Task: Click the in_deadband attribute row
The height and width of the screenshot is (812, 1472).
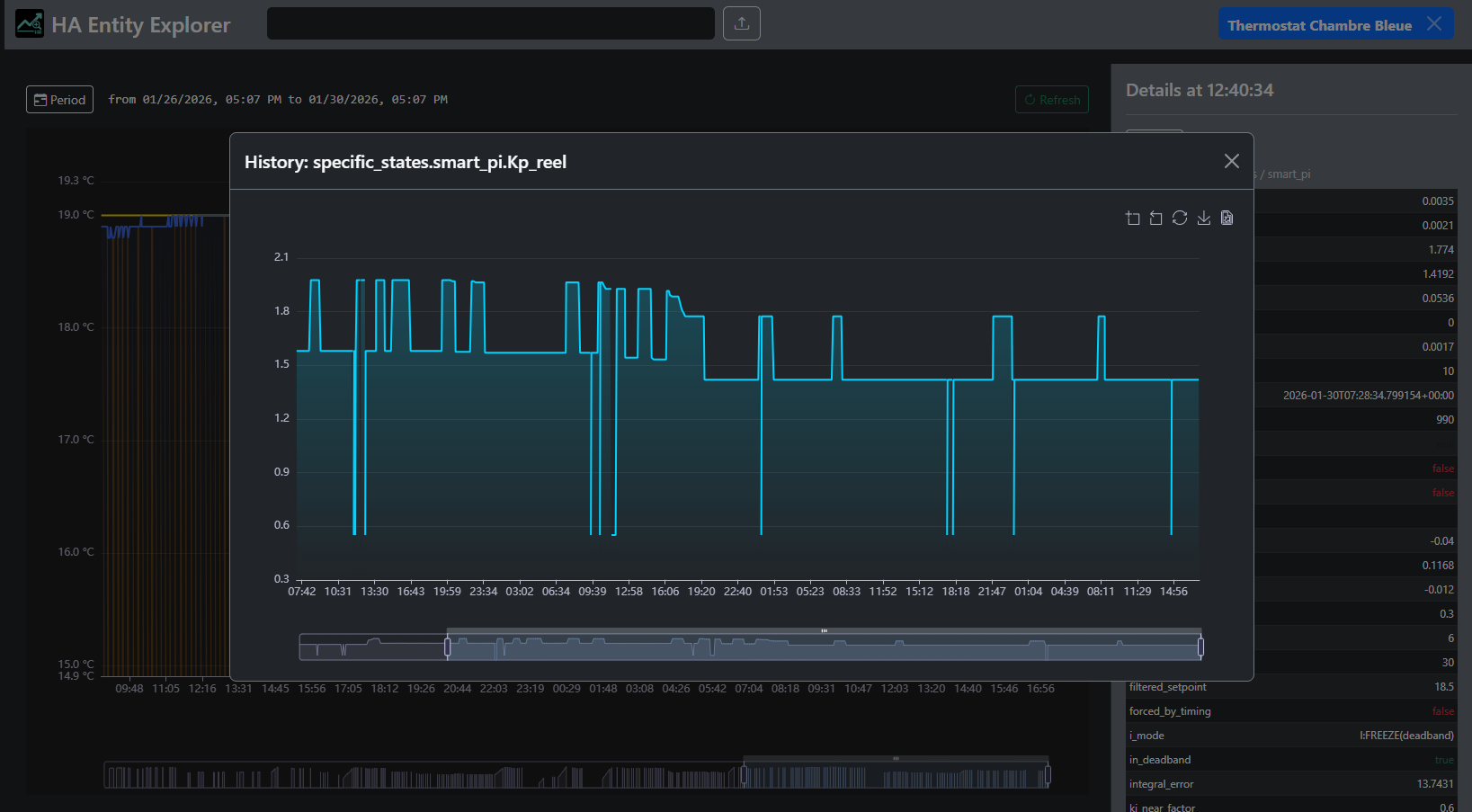Action: click(x=1290, y=760)
